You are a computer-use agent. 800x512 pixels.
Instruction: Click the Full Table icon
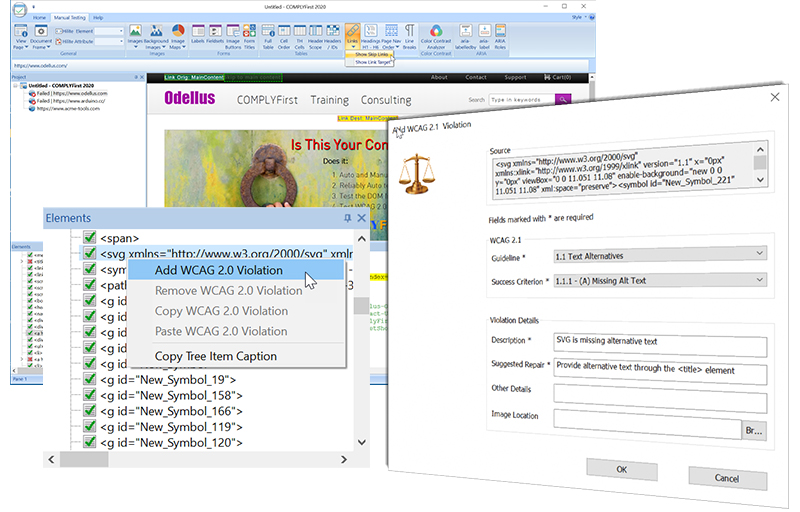pyautogui.click(x=268, y=36)
